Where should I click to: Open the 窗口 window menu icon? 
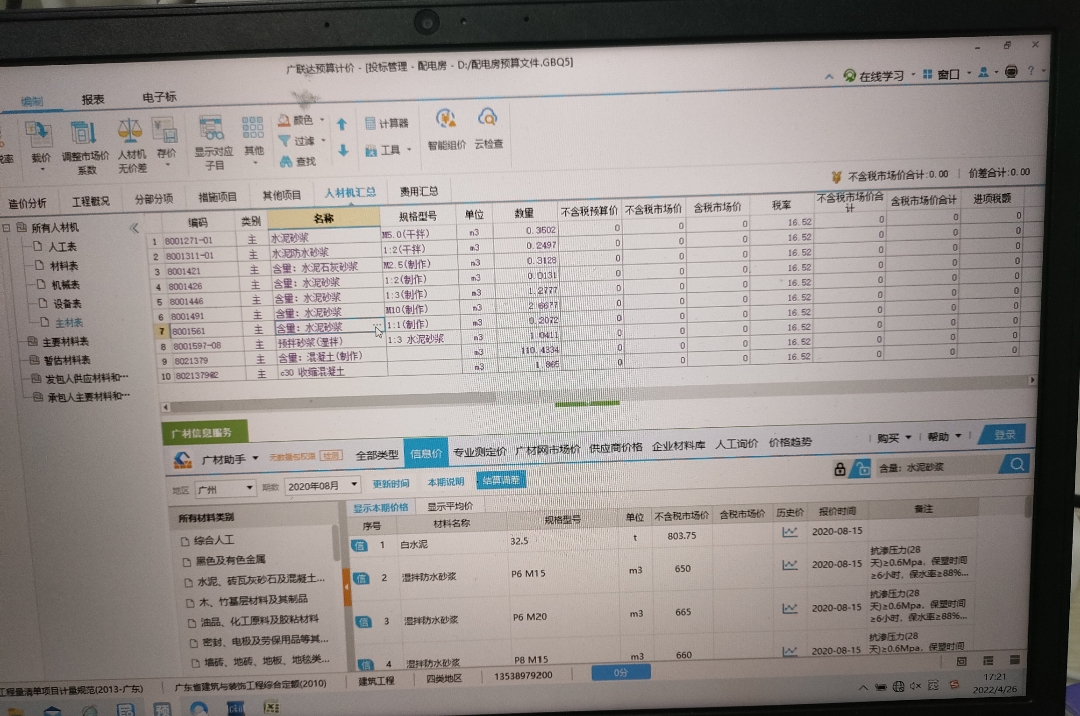(x=927, y=74)
